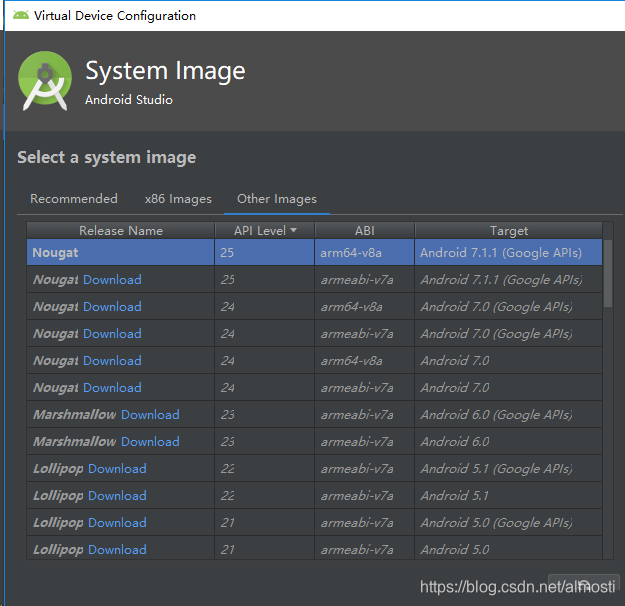Download Marshmallow Android 6.0 Google APIs image
The height and width of the screenshot is (606, 625).
point(150,415)
